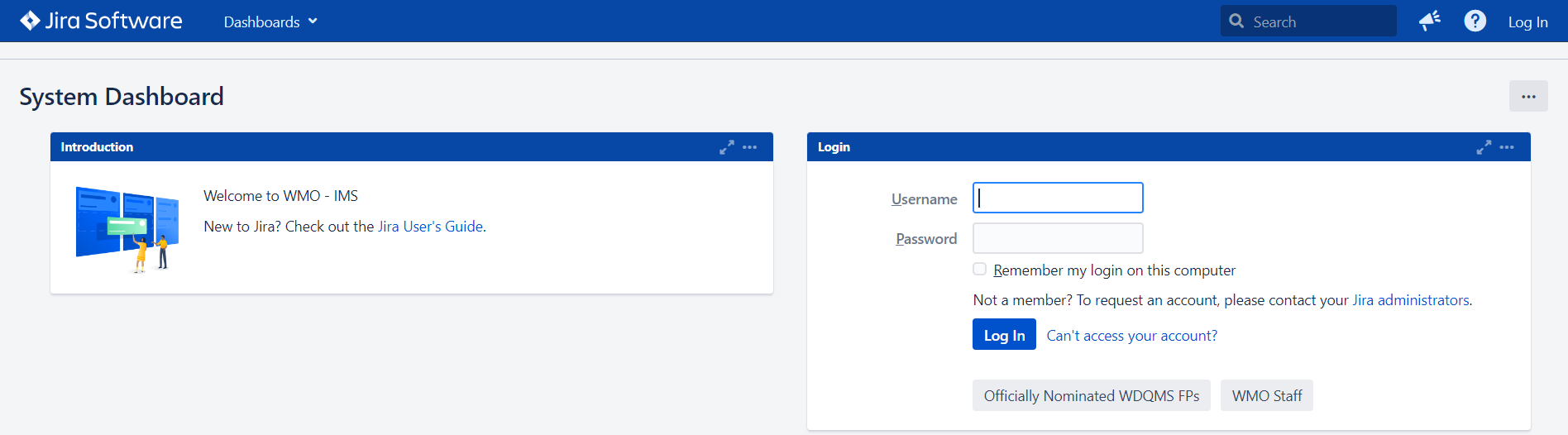Click Log In in top navigation
1568x435 pixels.
tap(1527, 22)
